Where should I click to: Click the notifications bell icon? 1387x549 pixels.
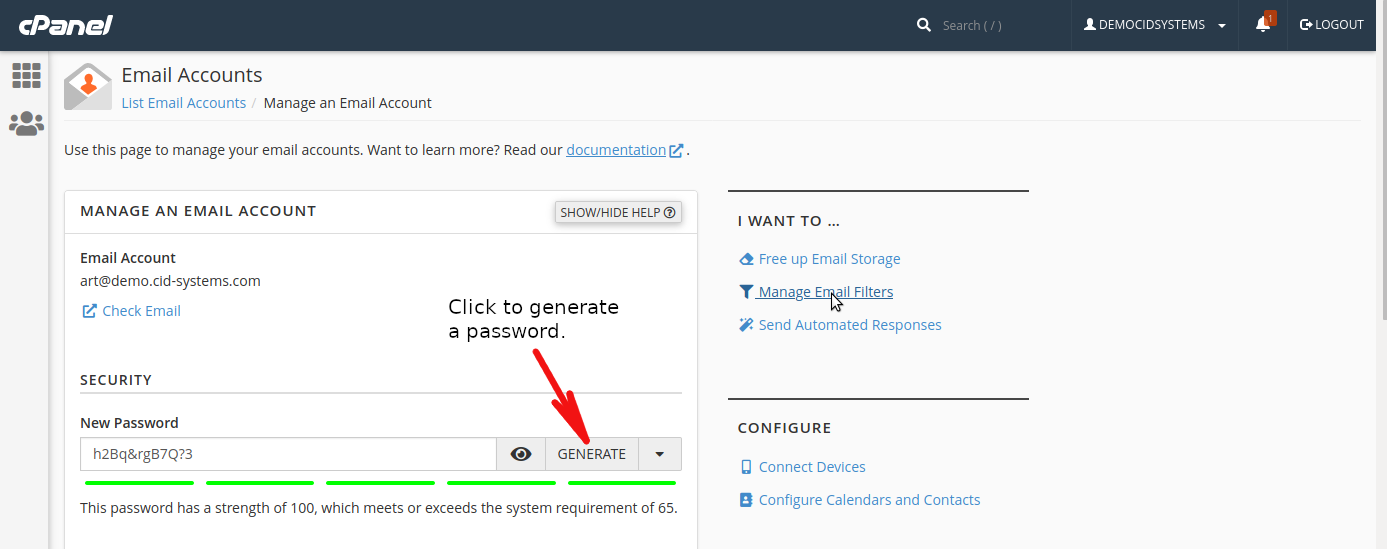point(1263,25)
